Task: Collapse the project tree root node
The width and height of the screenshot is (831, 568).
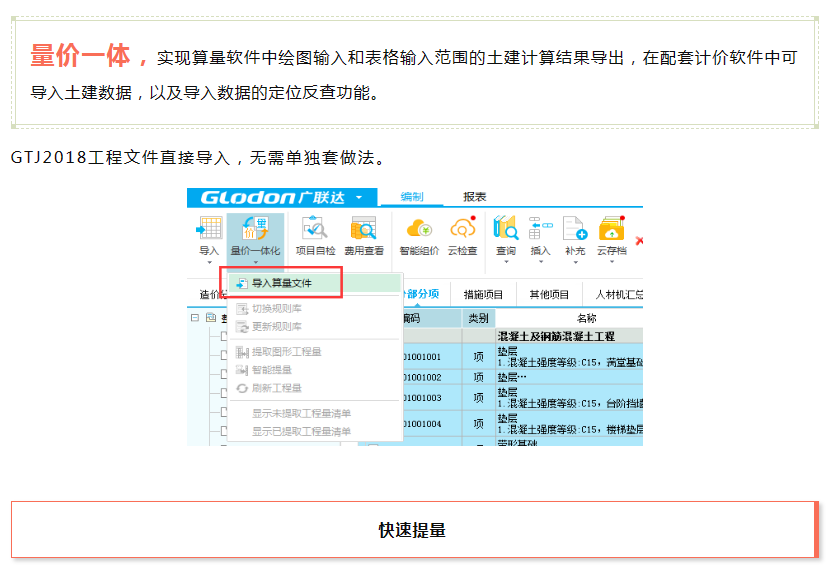Action: 195,317
